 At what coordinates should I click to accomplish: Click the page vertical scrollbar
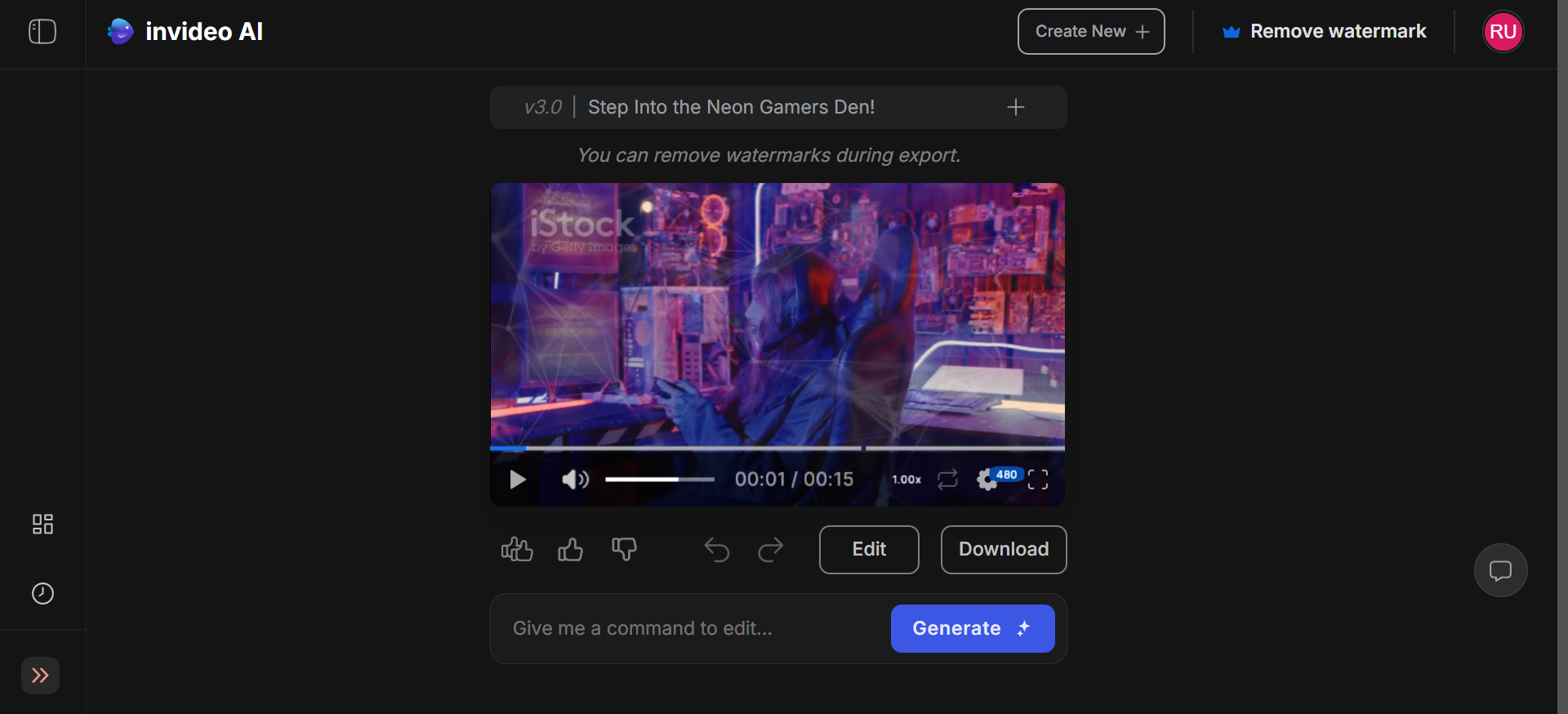[x=1562, y=357]
